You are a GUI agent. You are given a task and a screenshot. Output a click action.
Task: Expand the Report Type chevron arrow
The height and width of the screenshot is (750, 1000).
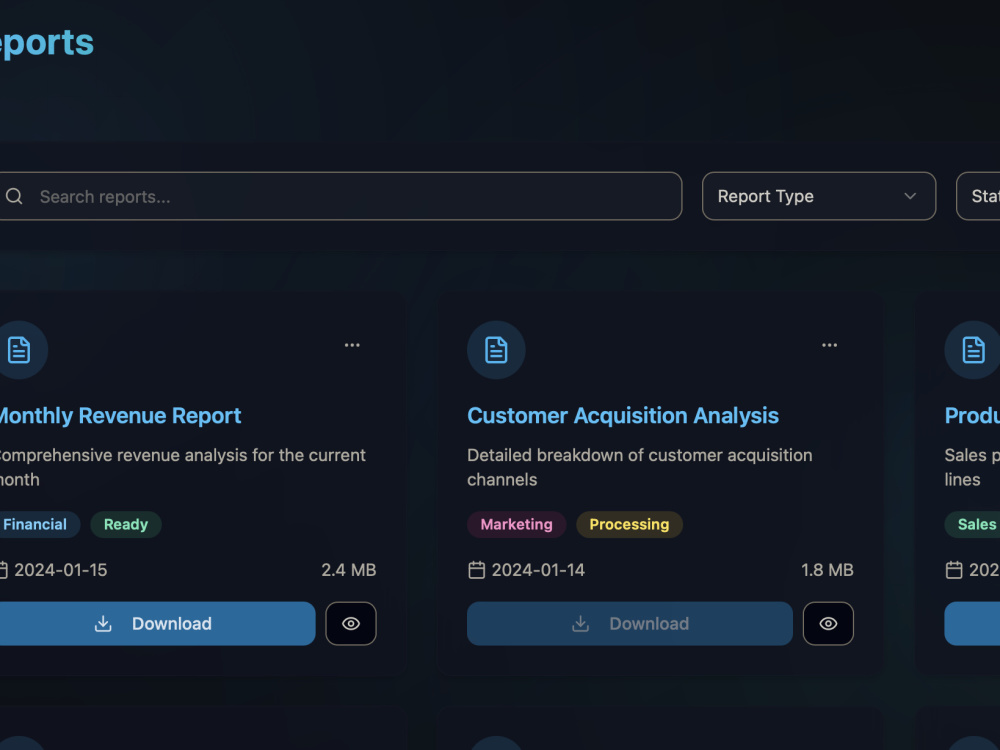click(910, 196)
